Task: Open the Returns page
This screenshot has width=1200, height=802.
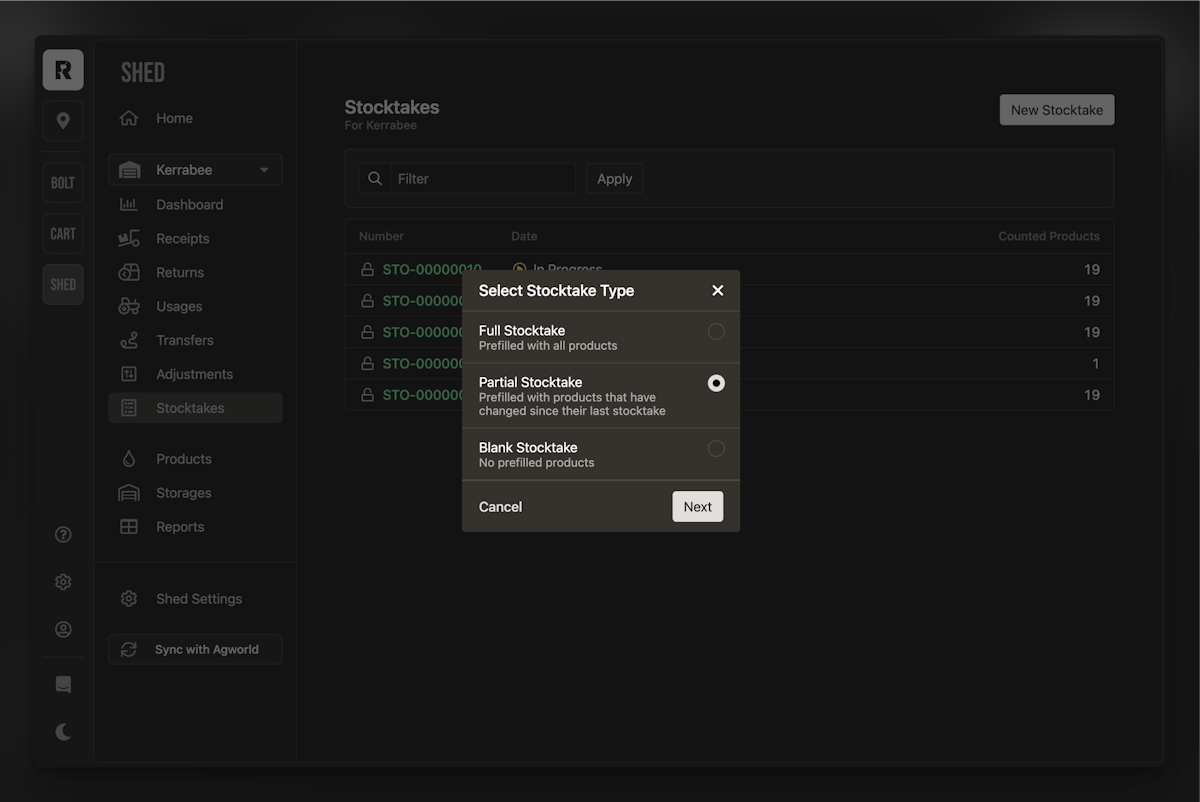Action: [x=181, y=272]
